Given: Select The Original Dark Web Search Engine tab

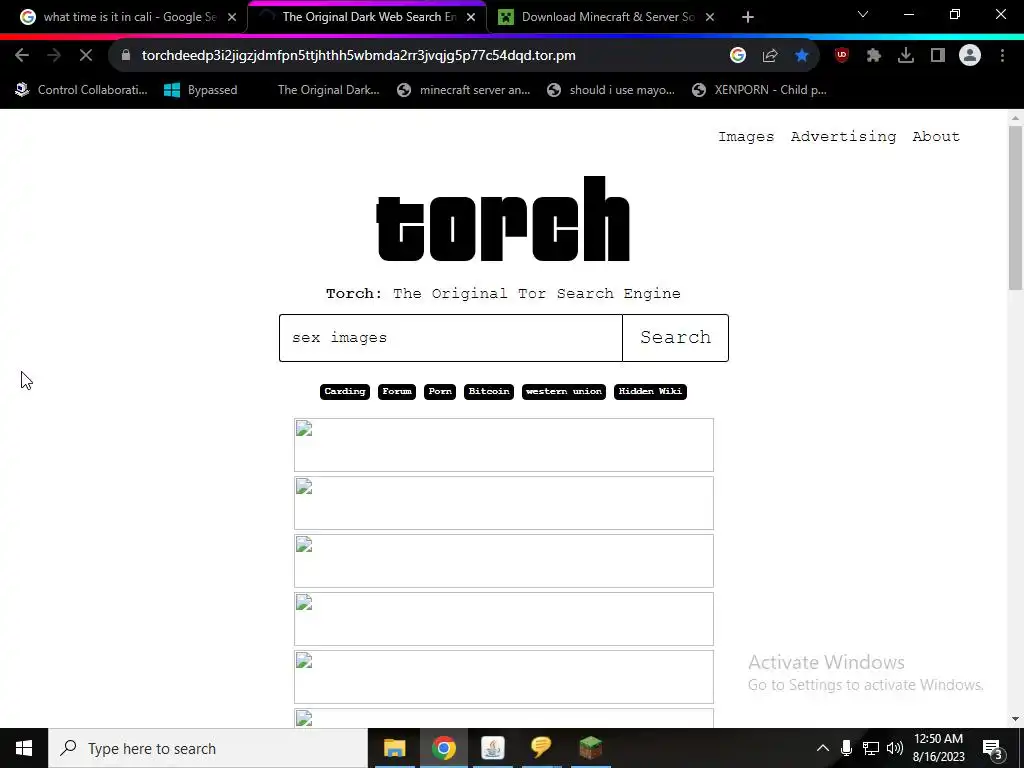Looking at the screenshot, I should pos(367,17).
